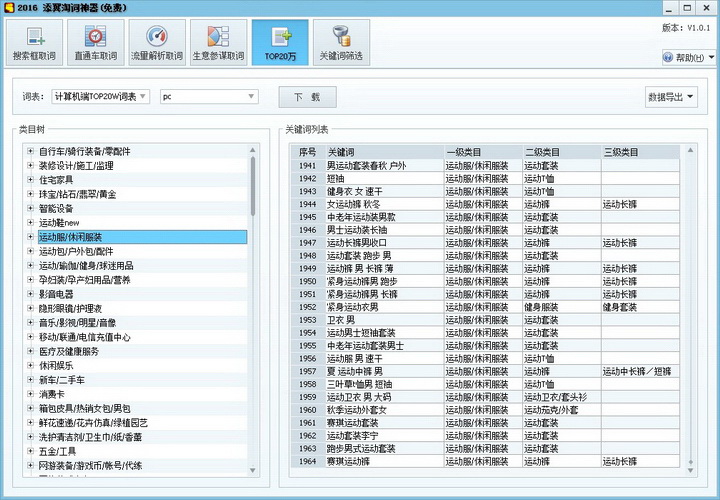Click keyword list scroll-up arrow
The width and height of the screenshot is (720, 500).
coord(690,150)
